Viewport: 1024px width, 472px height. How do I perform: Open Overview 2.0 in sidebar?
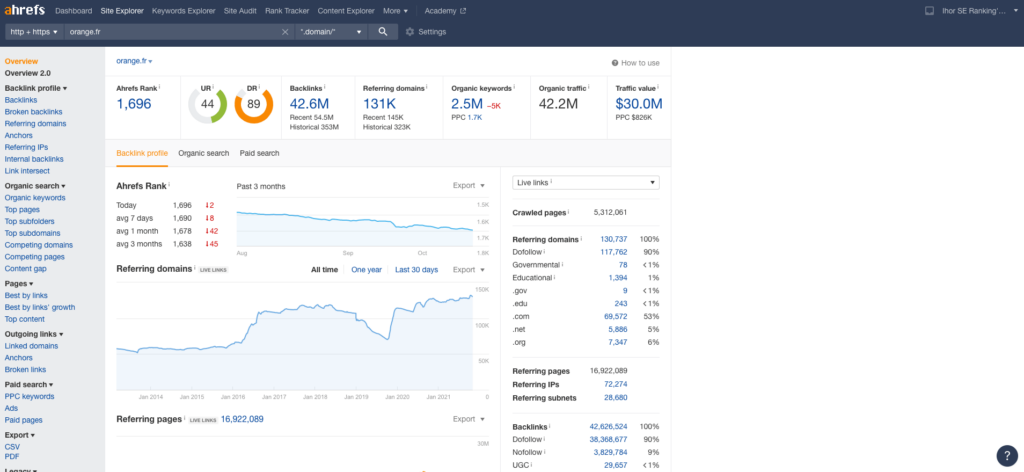click(27, 73)
